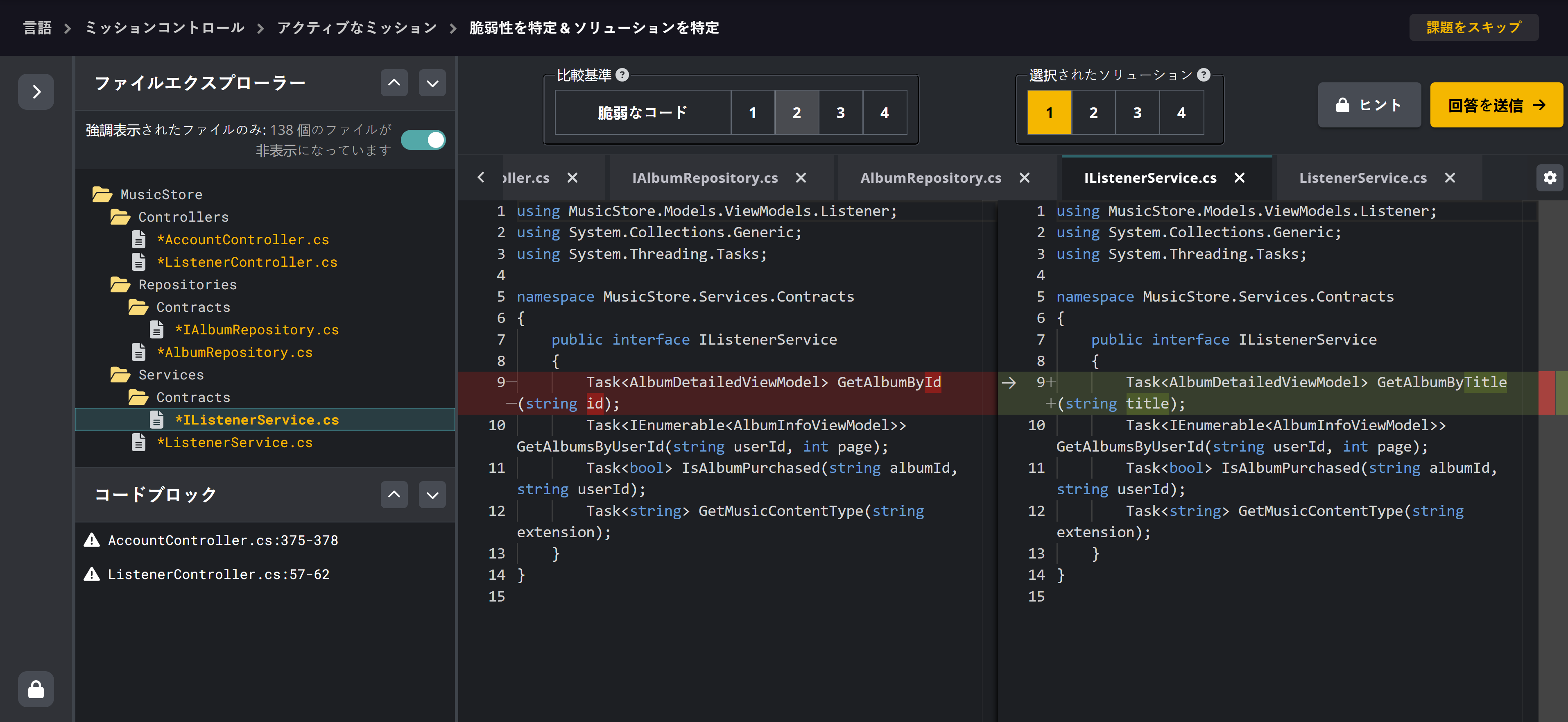Switch to the IAlbumRepository.cs tab
Image resolution: width=1568 pixels, height=722 pixels.
click(705, 178)
